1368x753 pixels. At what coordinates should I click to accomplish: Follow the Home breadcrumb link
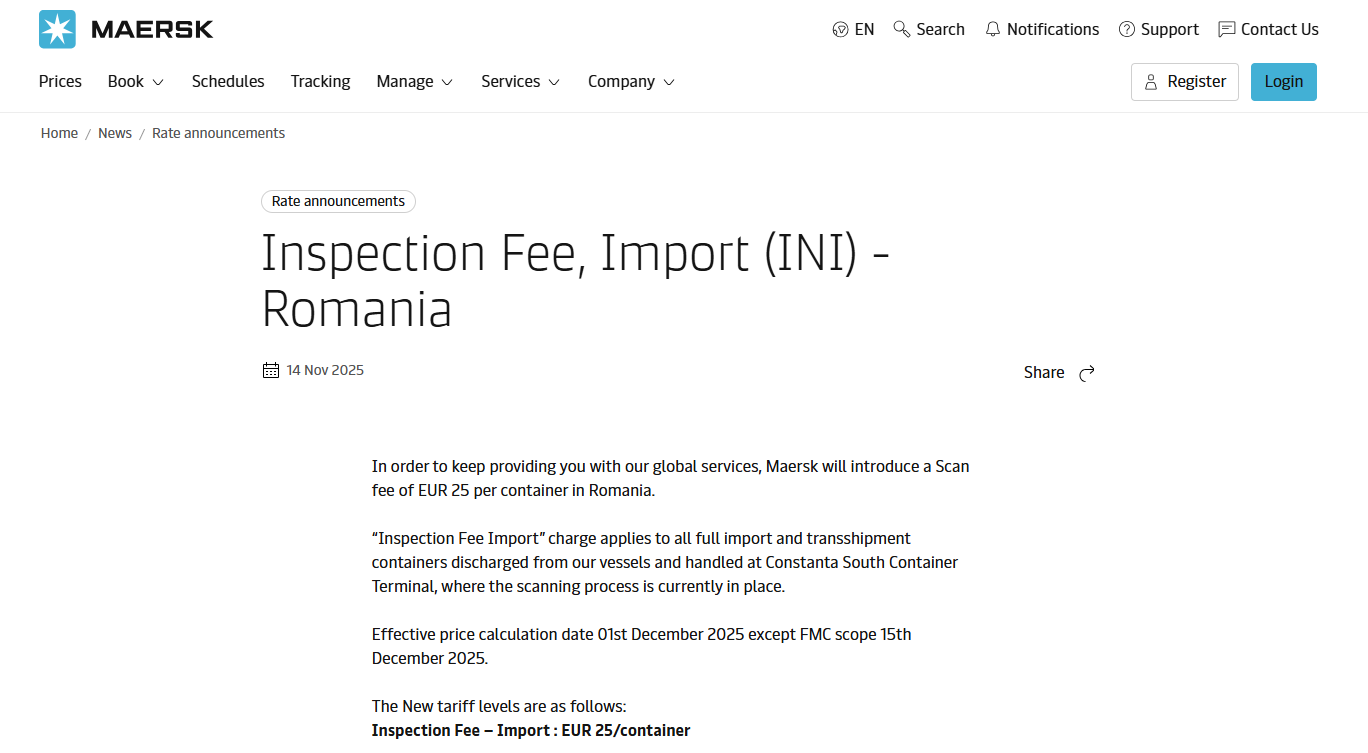(x=59, y=133)
